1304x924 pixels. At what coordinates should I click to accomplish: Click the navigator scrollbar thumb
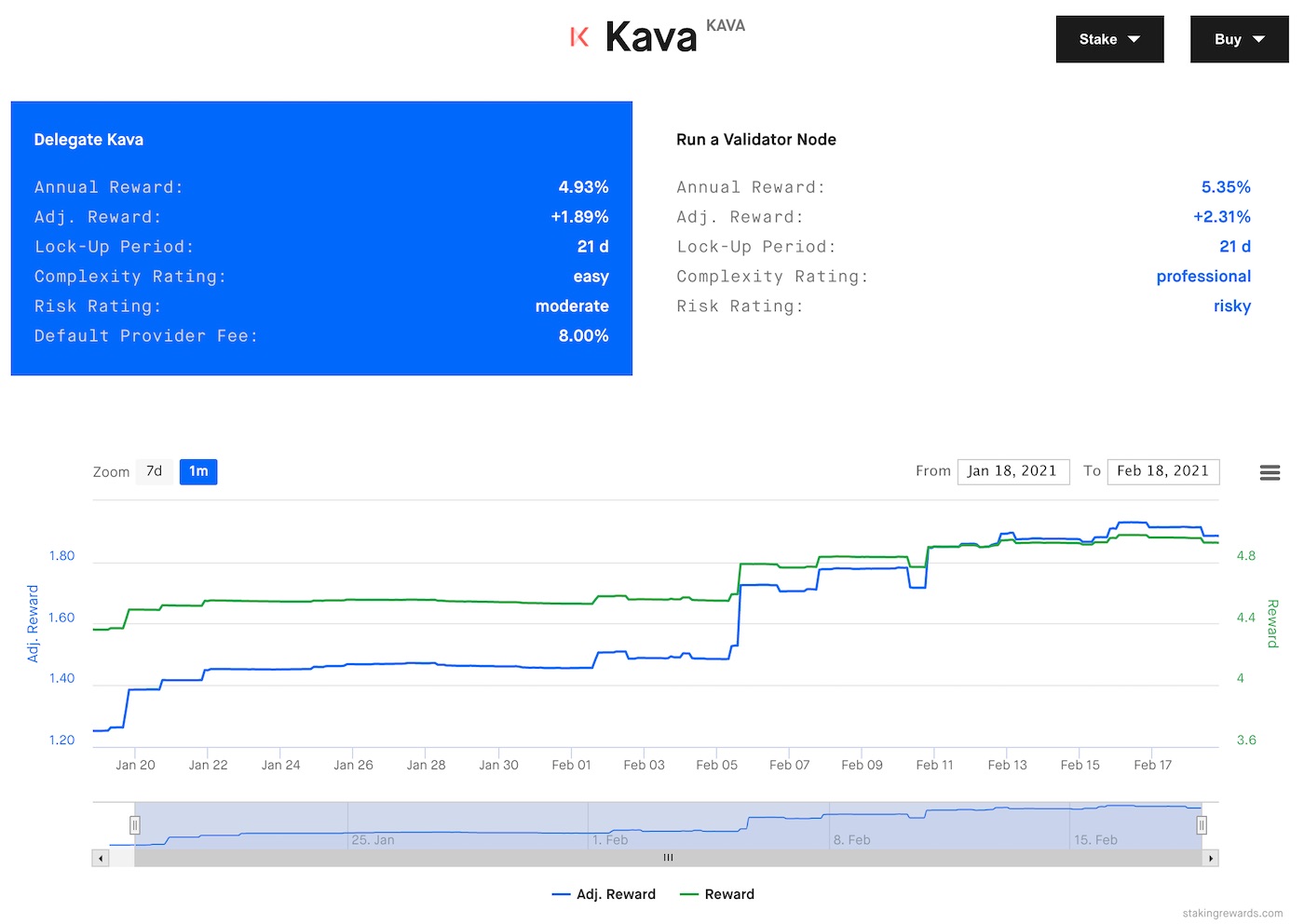point(668,858)
